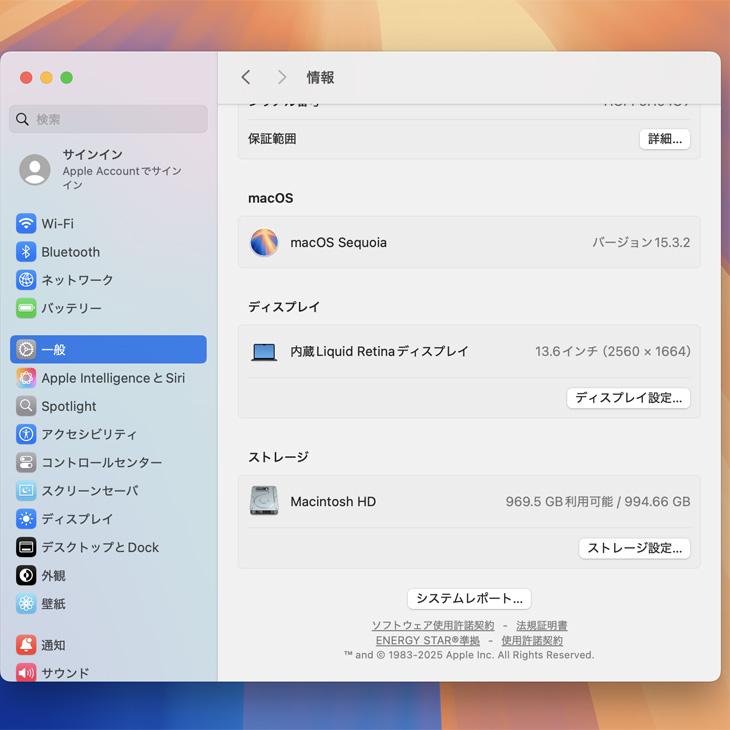Click the 詳細... warranty button
The height and width of the screenshot is (730, 730).
coord(665,139)
